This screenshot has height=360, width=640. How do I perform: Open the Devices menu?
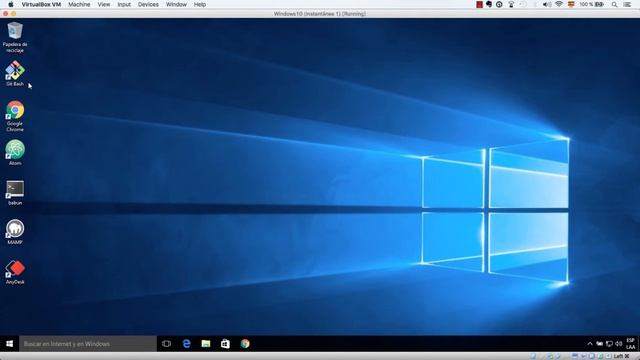pyautogui.click(x=148, y=4)
